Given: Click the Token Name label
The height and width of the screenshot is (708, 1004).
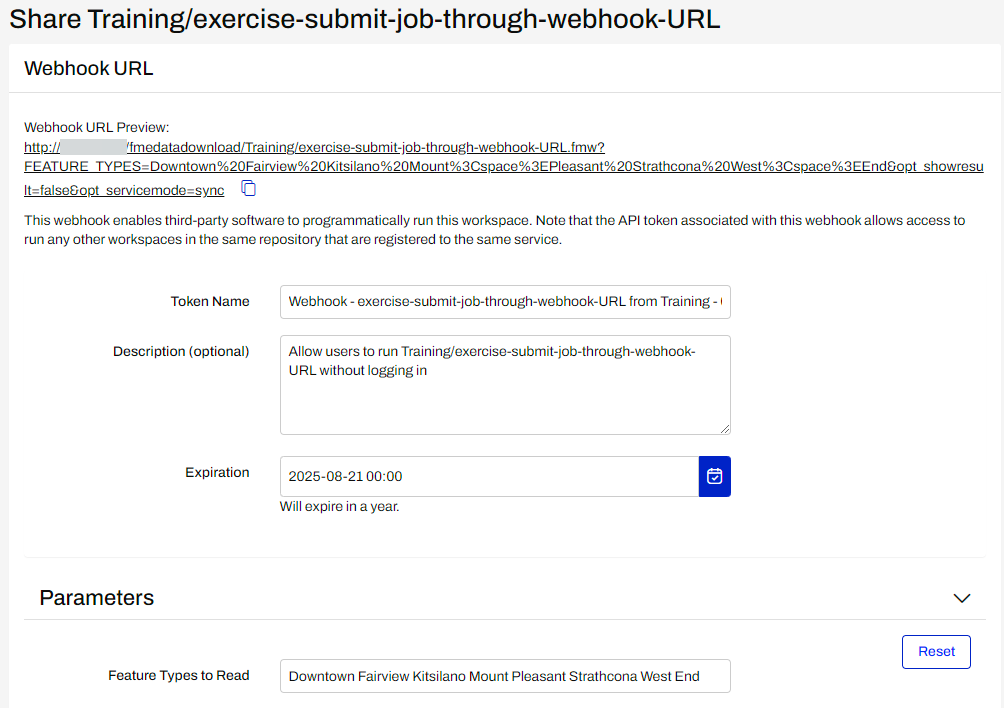Looking at the screenshot, I should pyautogui.click(x=210, y=301).
